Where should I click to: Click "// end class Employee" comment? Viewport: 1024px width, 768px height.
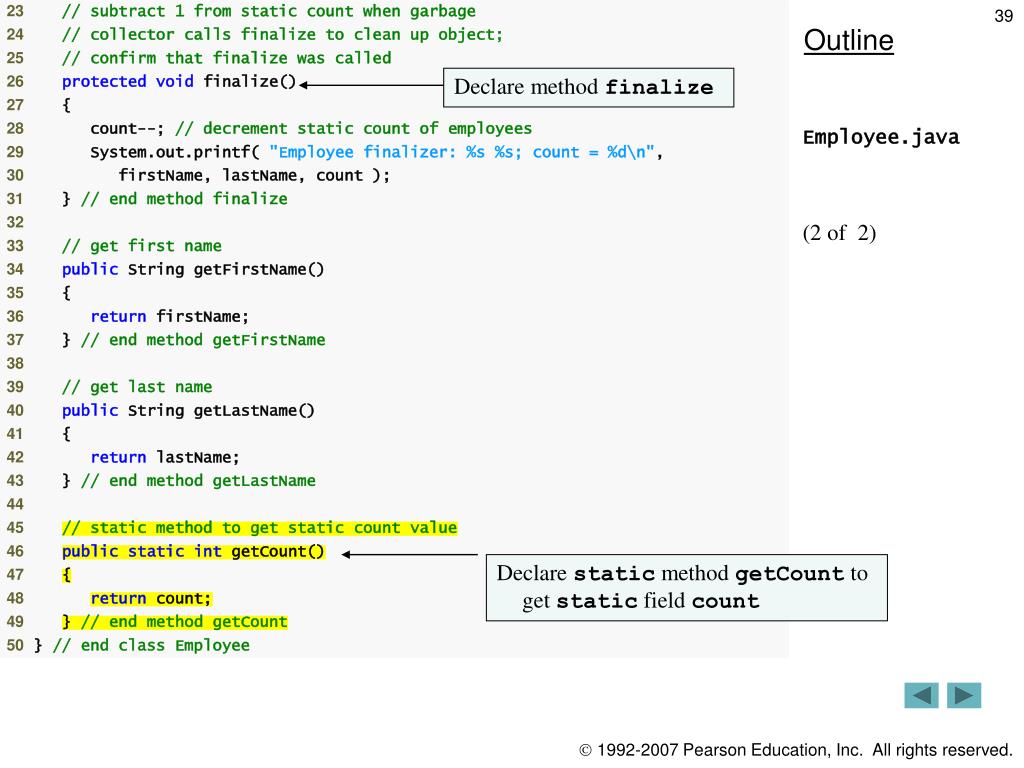coord(151,645)
